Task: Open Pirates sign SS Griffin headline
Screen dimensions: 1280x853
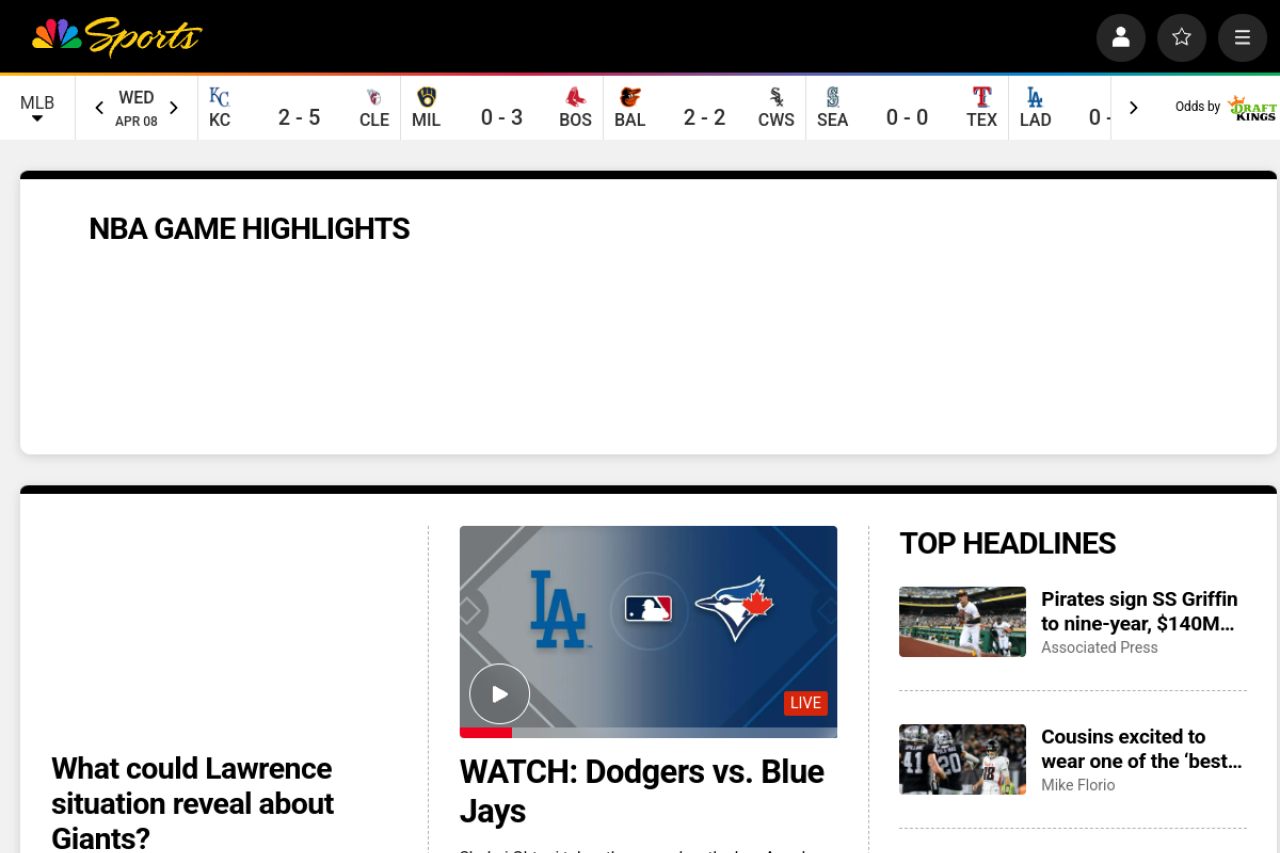Action: click(x=1139, y=611)
